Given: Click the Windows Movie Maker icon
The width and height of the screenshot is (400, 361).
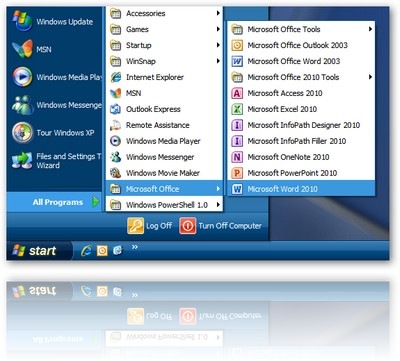Looking at the screenshot, I should 116,173.
